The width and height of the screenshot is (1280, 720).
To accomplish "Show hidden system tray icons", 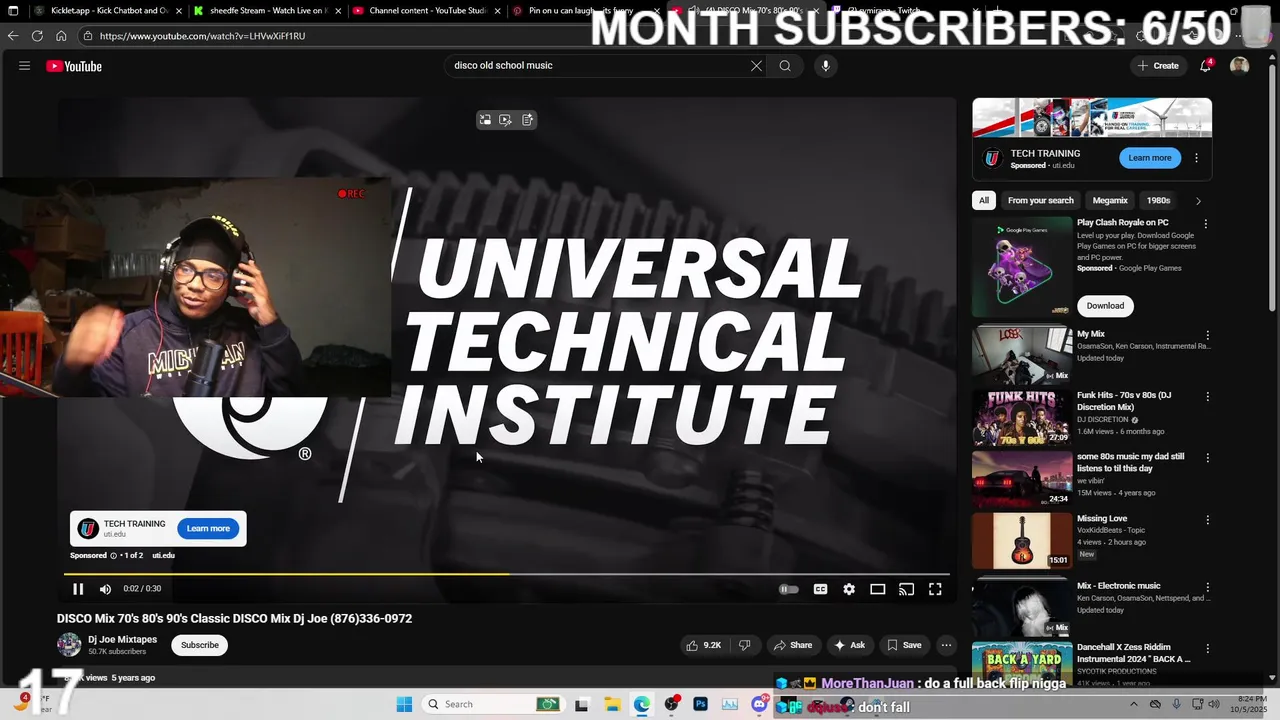I will [1132, 704].
